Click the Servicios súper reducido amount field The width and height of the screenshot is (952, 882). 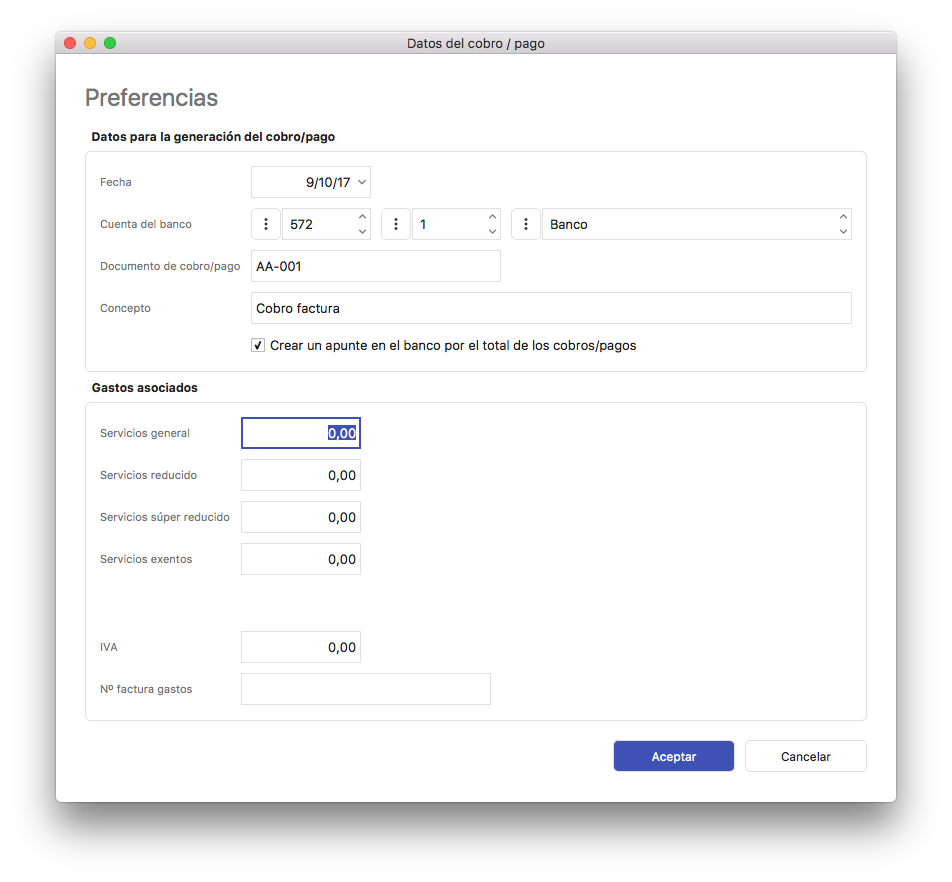[x=300, y=517]
